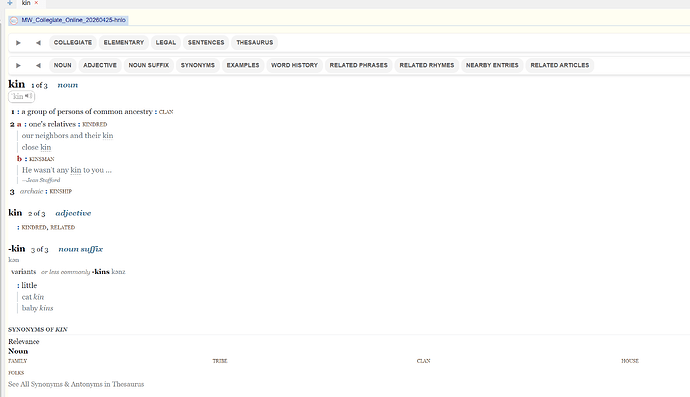Open synonym HOUSE
The width and height of the screenshot is (690, 397).
(x=630, y=361)
